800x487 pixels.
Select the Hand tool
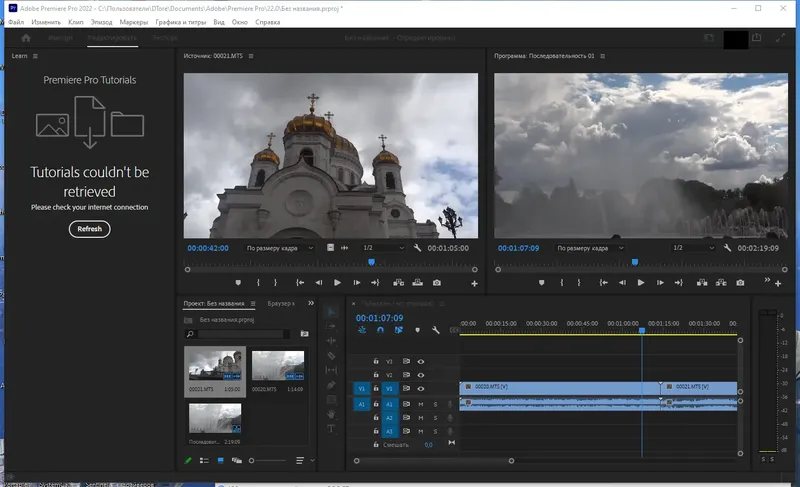pos(332,413)
